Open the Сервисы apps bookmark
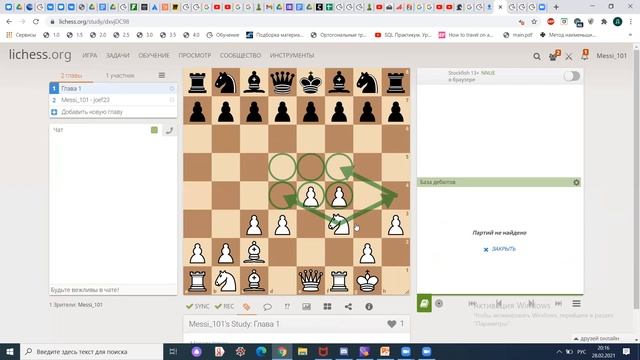The image size is (640, 360). click(21, 35)
